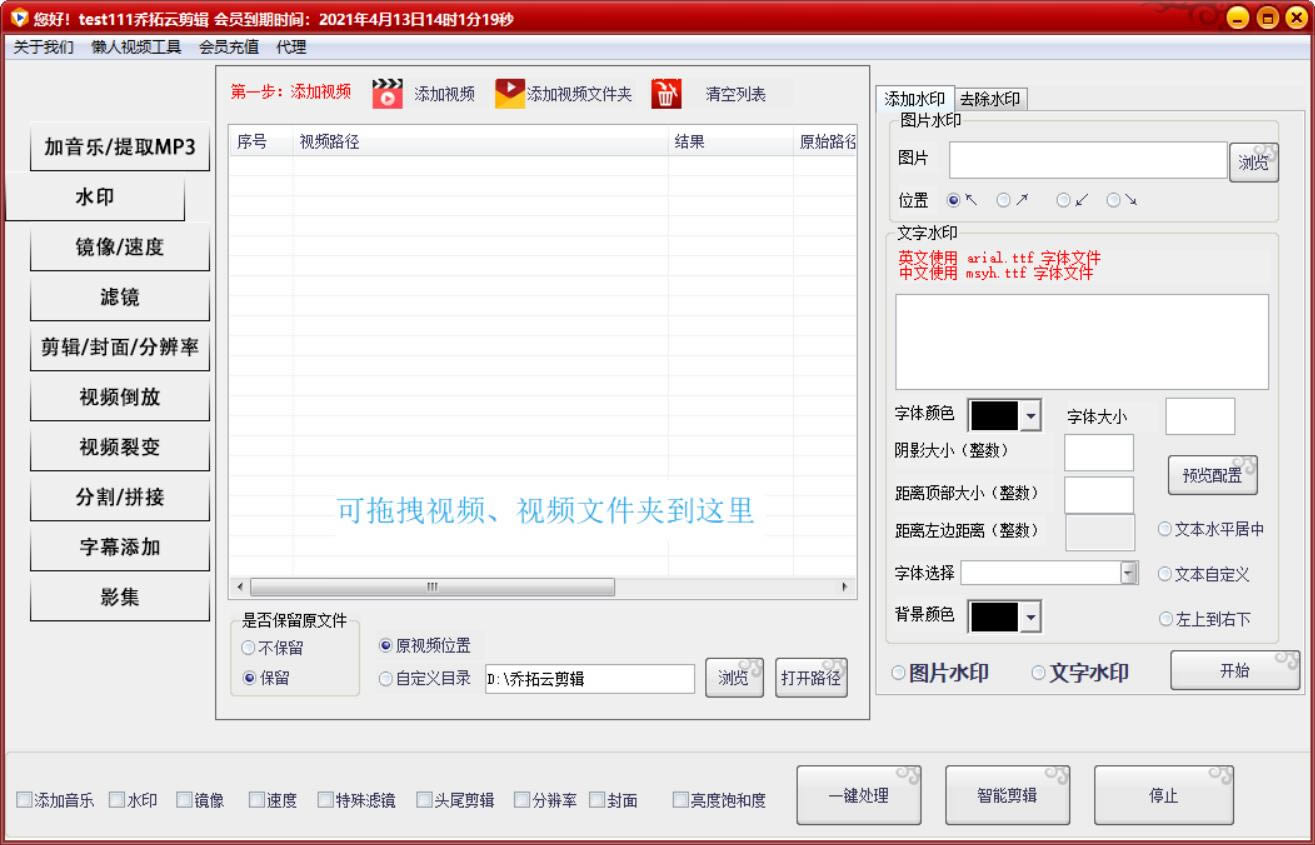
Task: Open the 镜像/速度 section
Action: pos(120,247)
